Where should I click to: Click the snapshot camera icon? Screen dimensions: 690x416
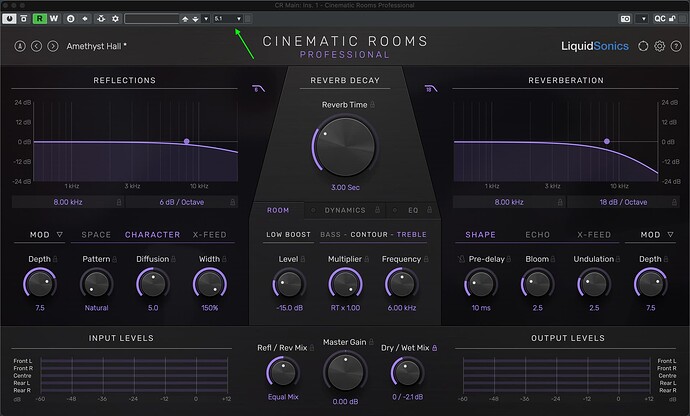coord(625,18)
